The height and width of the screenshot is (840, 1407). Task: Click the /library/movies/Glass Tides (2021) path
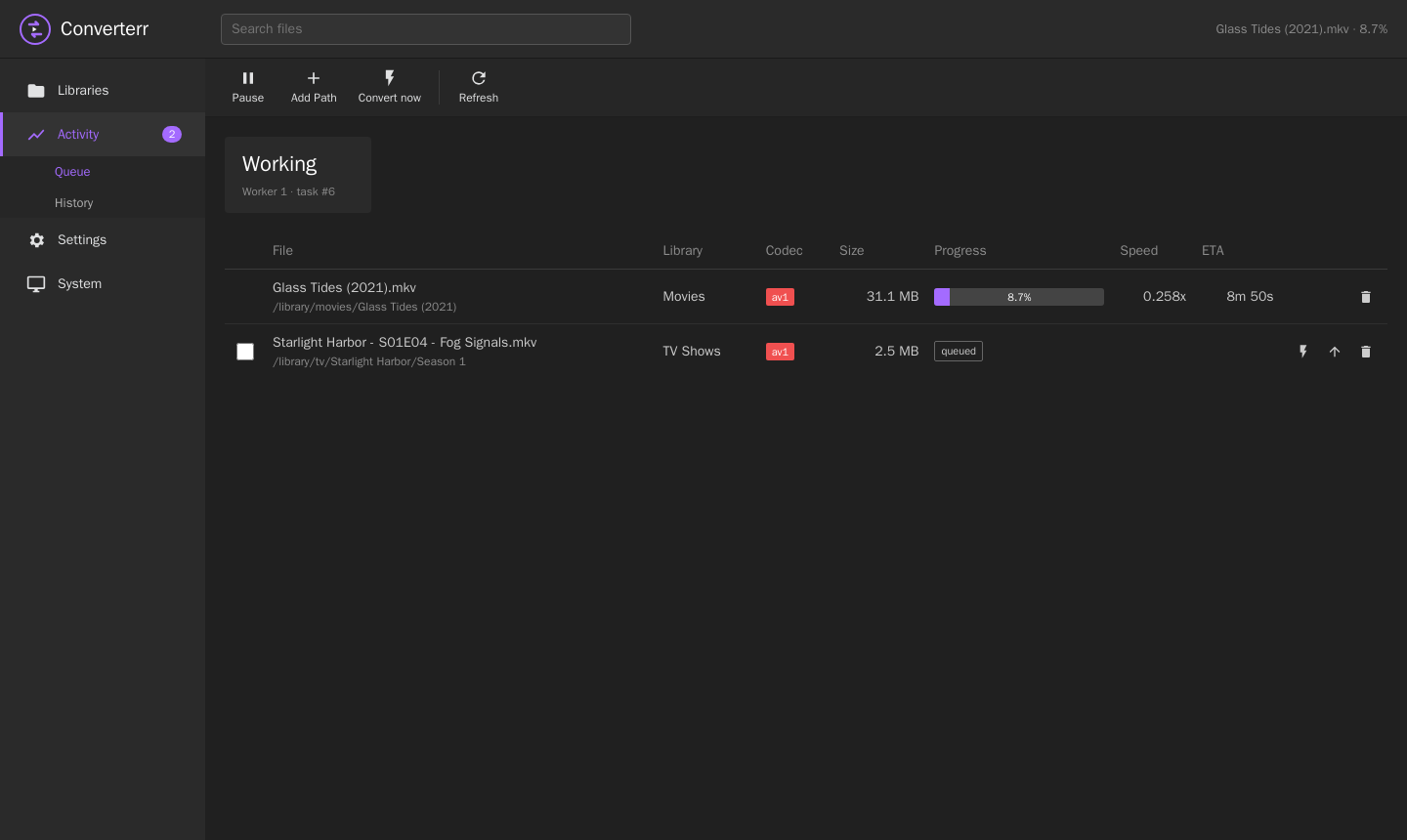pos(364,307)
